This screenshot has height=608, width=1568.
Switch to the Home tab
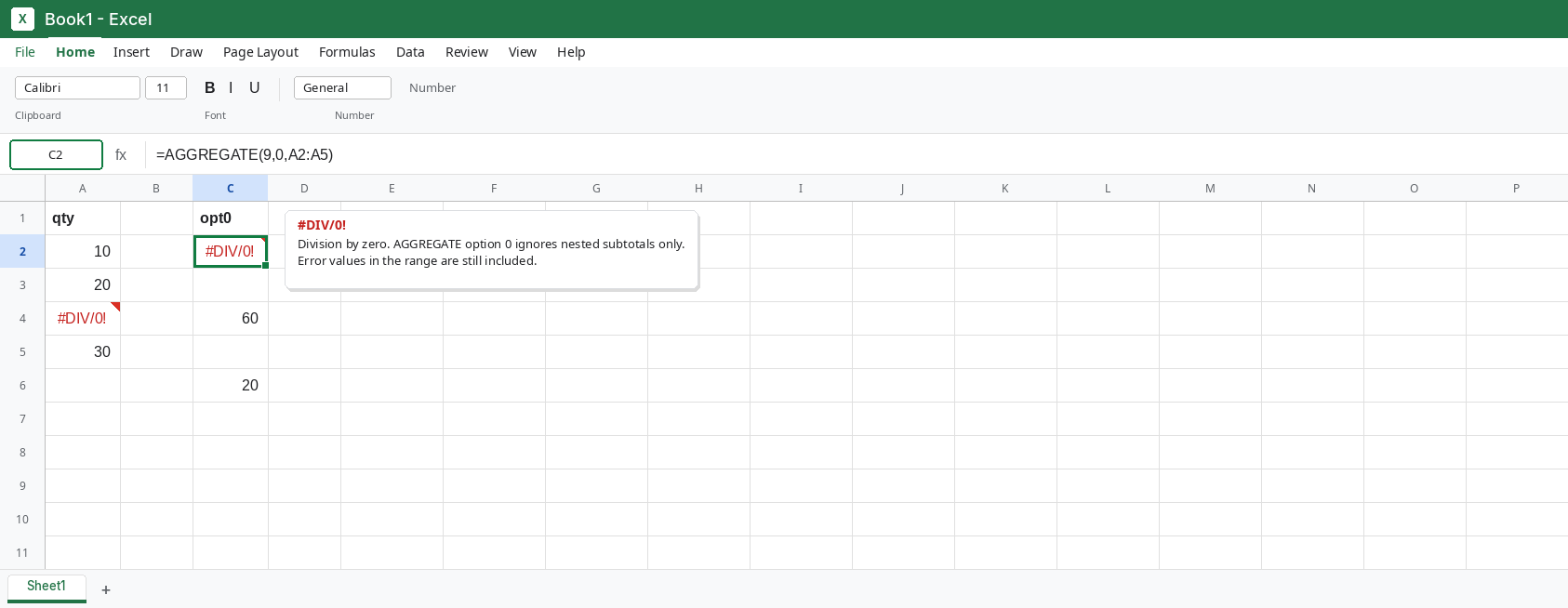[75, 52]
